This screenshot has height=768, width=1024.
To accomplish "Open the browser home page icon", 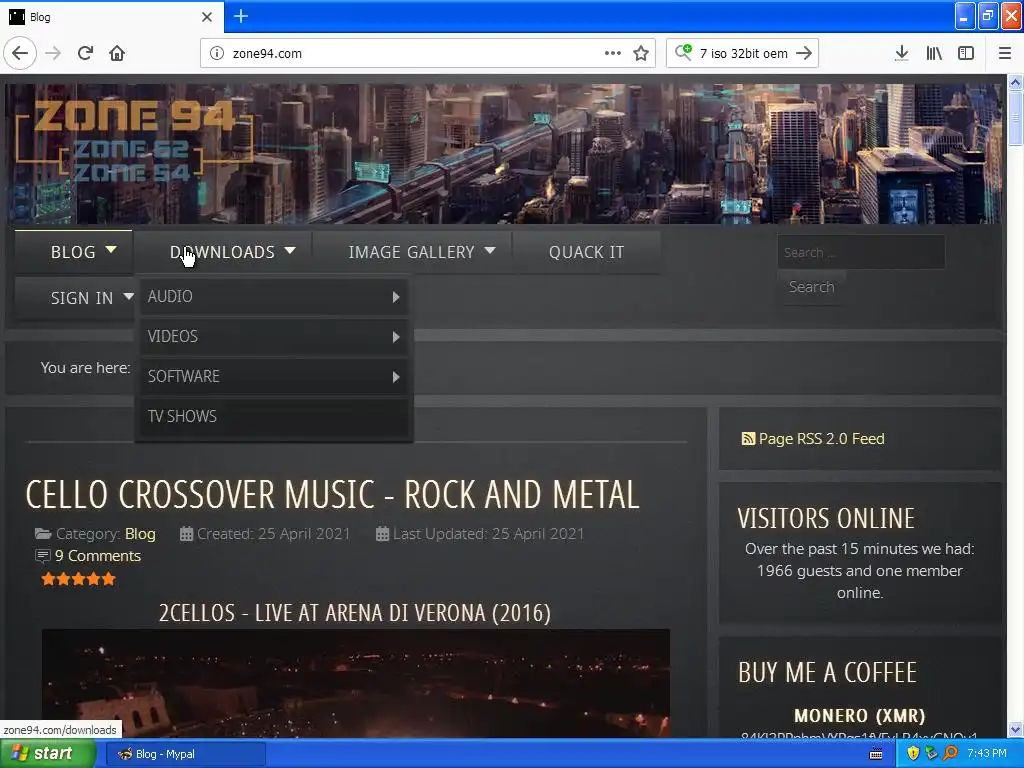I will point(117,53).
